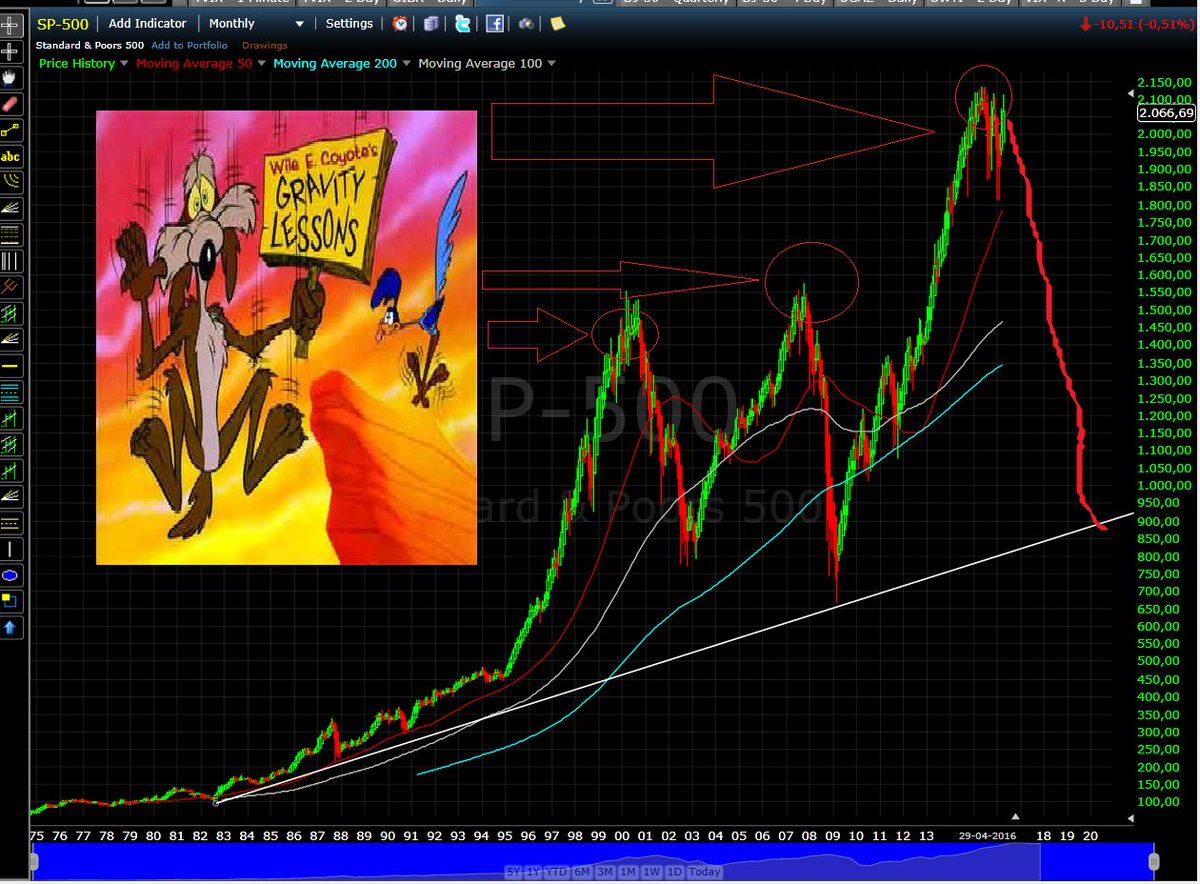The width and height of the screenshot is (1200, 884).
Task: Select the cyan horizontal lines tool
Action: pyautogui.click(x=12, y=392)
